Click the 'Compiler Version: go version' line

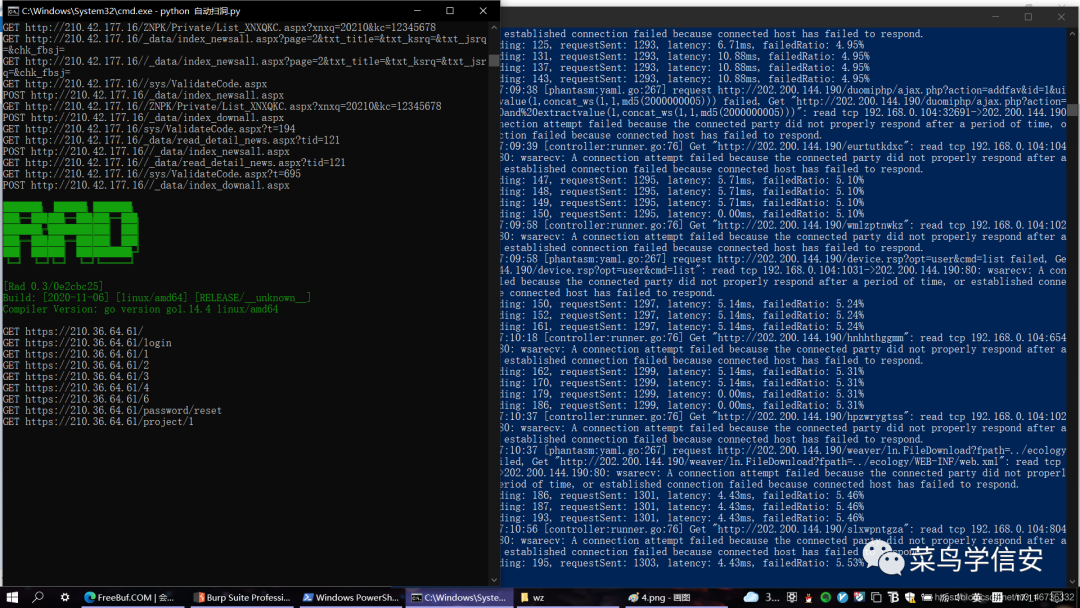click(x=141, y=309)
